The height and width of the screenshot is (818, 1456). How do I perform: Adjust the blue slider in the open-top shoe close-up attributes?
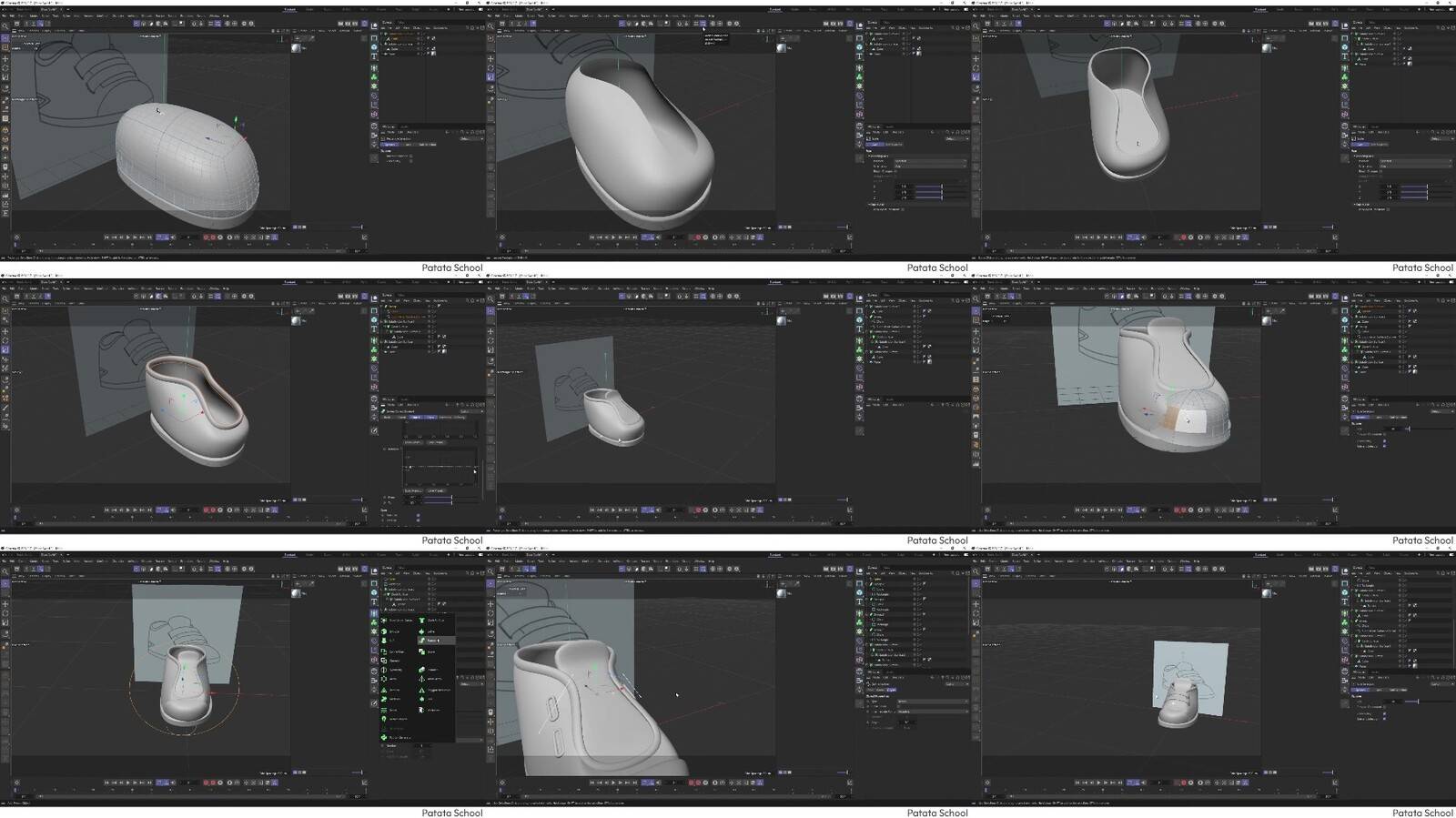pyautogui.click(x=928, y=187)
